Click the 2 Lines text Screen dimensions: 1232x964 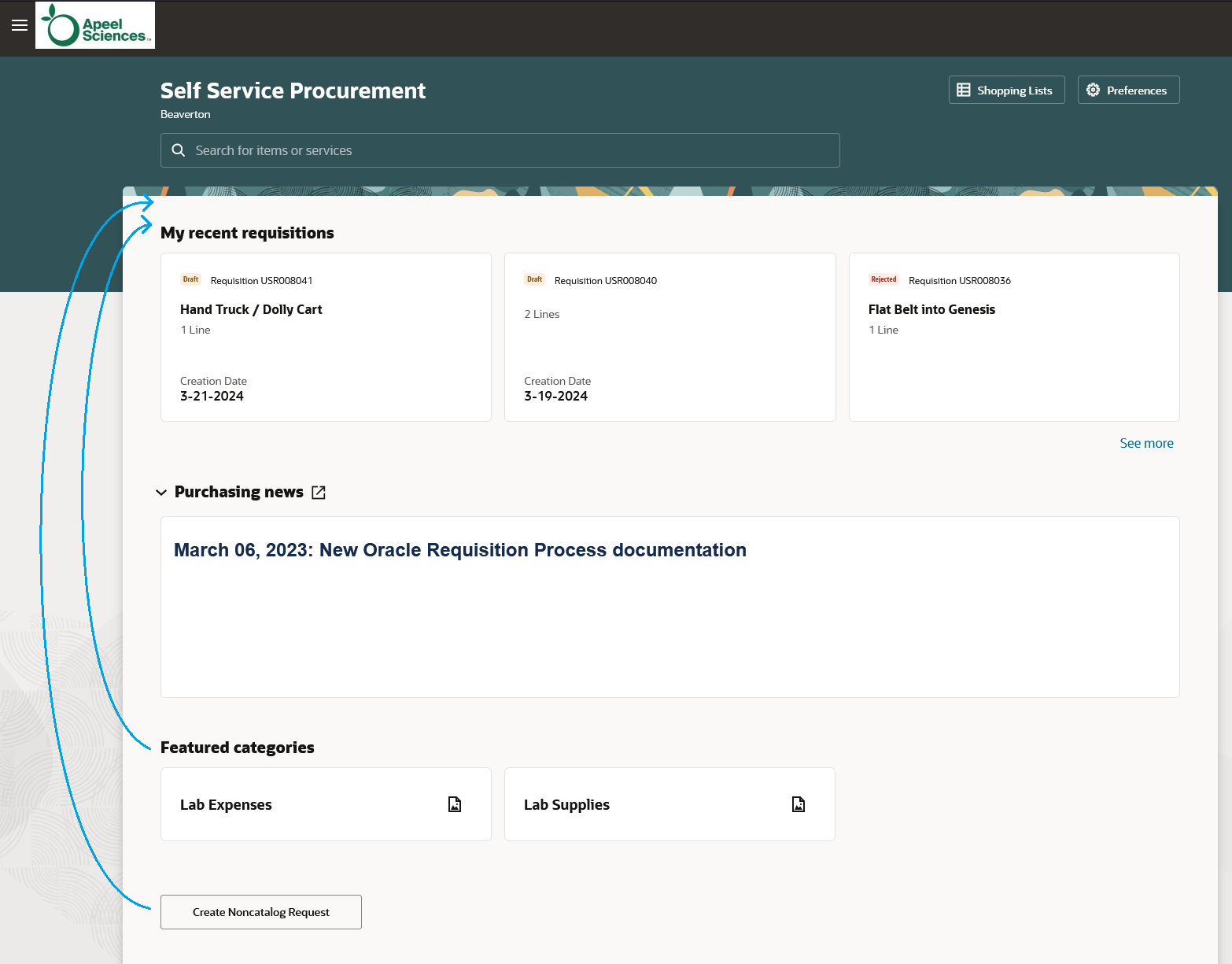pos(542,314)
